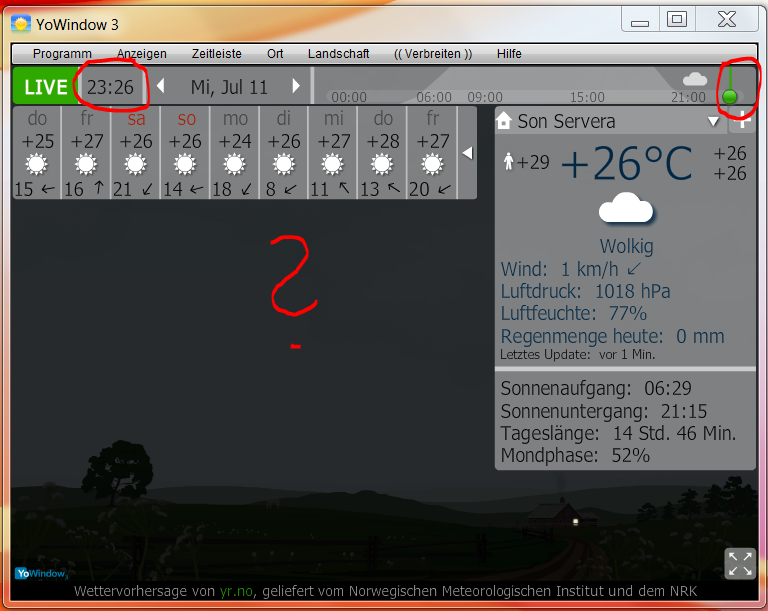This screenshot has width=768, height=611.
Task: Open the Hilfe menu
Action: click(x=509, y=53)
